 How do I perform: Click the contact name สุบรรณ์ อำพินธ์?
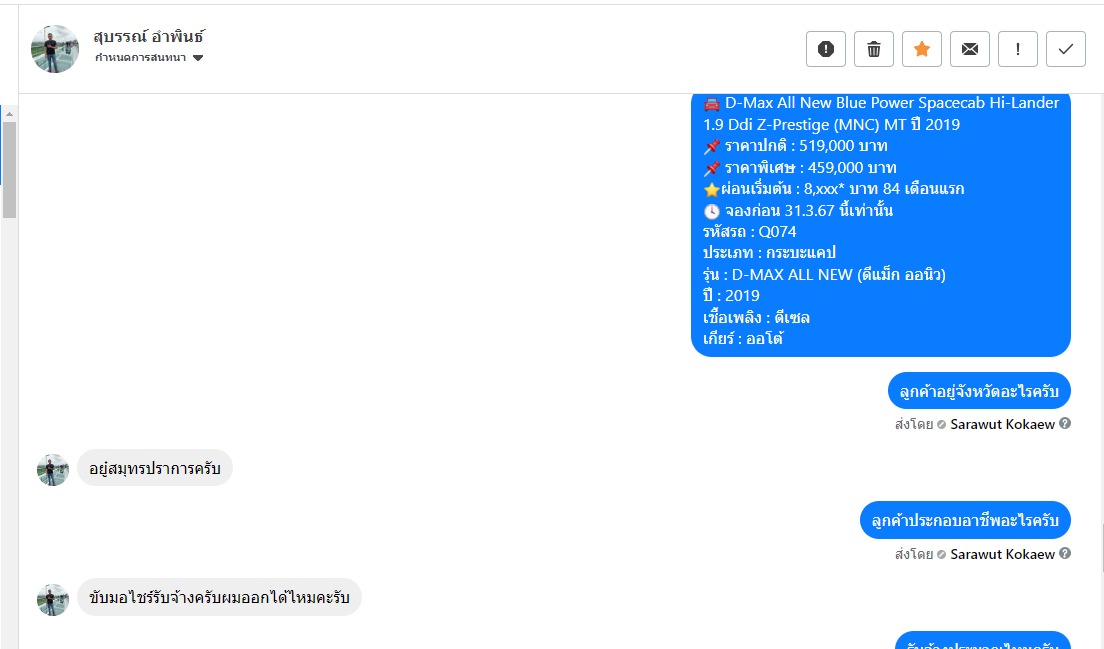click(149, 37)
